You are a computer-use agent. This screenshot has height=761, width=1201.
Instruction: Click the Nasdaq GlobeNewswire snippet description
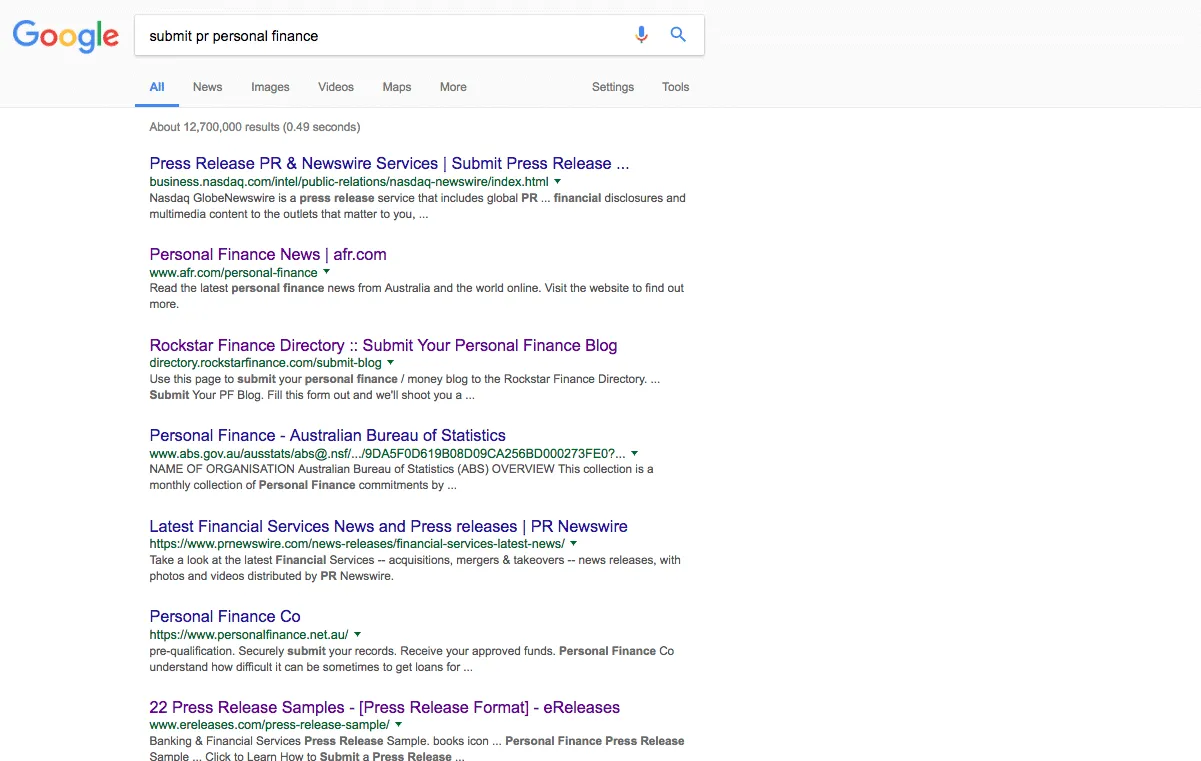[x=417, y=205]
